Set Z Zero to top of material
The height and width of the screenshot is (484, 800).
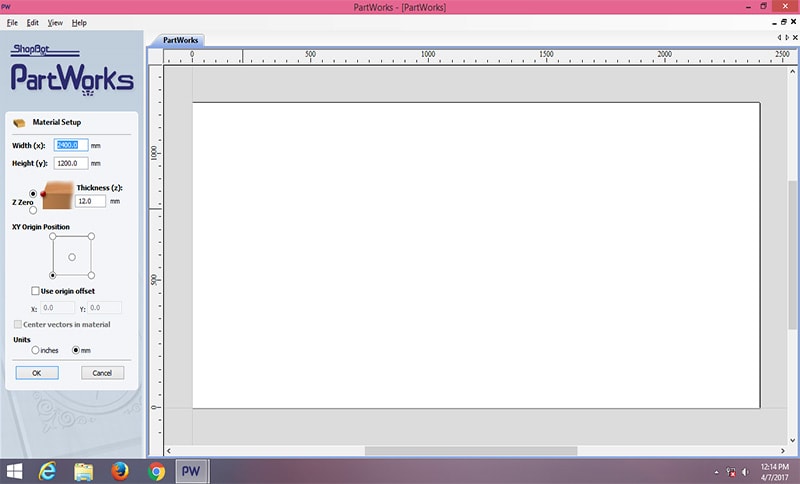pos(33,194)
